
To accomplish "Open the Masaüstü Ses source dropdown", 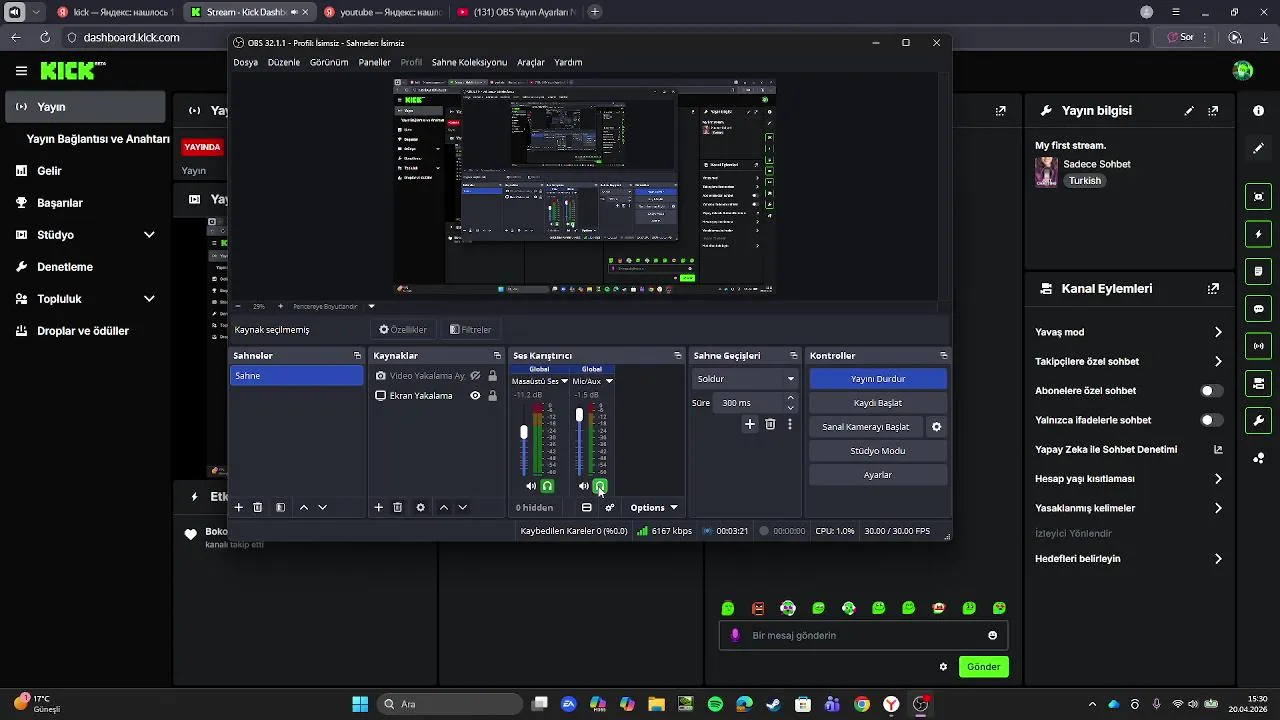I will coord(564,382).
